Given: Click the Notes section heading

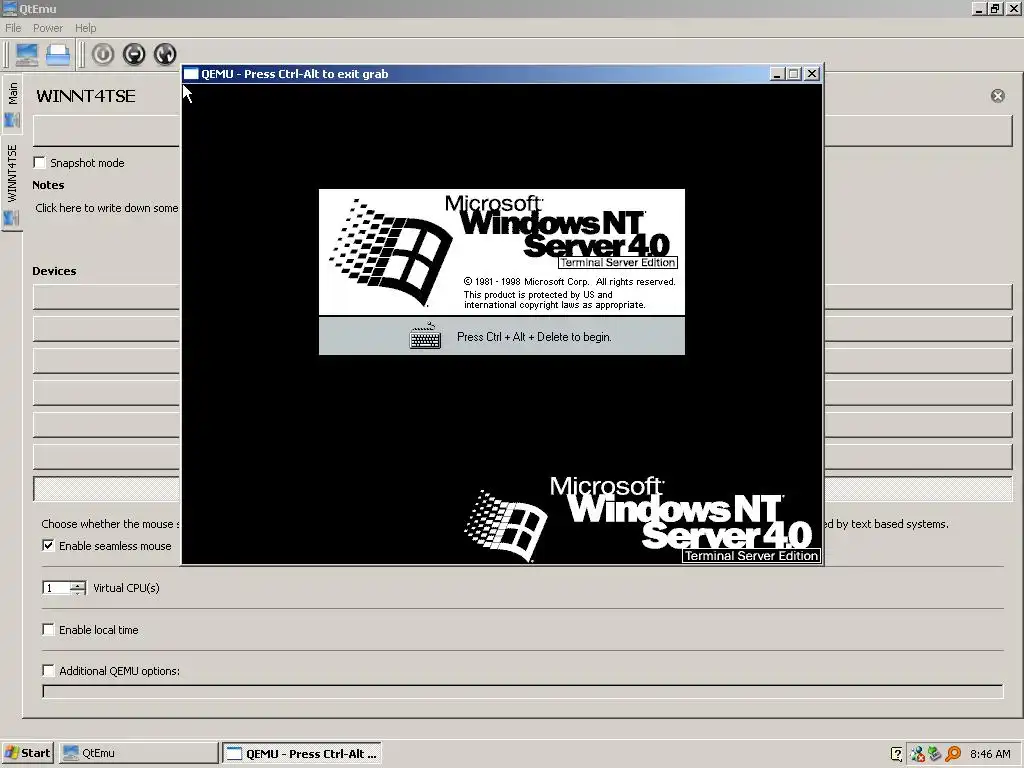Looking at the screenshot, I should [48, 185].
